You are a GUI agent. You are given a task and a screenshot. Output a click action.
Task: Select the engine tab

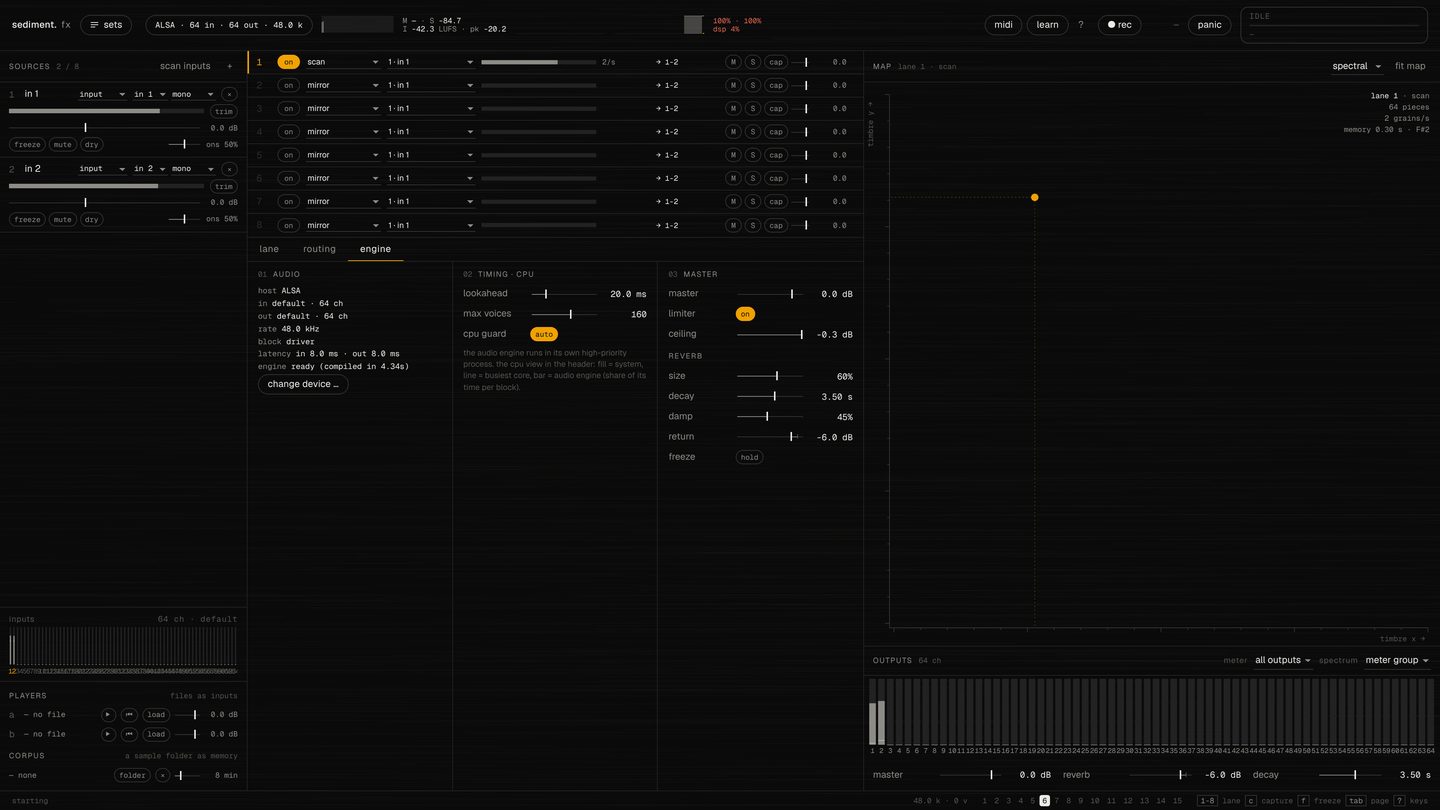pos(375,249)
